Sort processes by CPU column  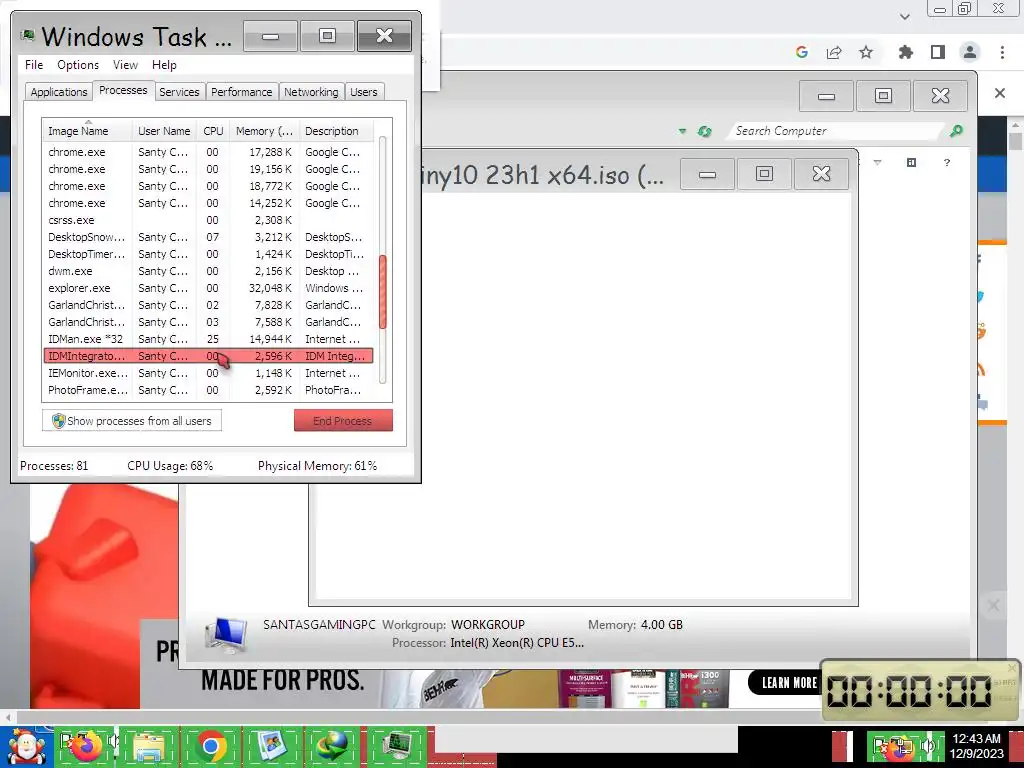[x=213, y=131]
